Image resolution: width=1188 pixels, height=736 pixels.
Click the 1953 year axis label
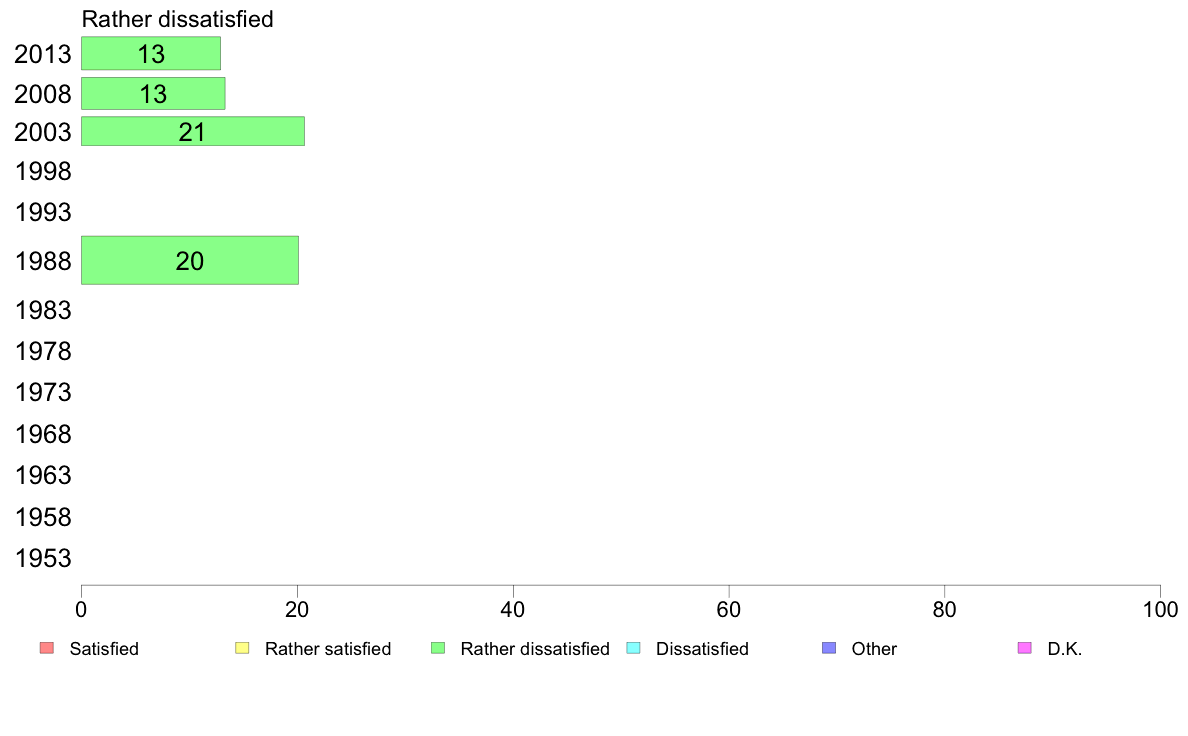[x=43, y=558]
